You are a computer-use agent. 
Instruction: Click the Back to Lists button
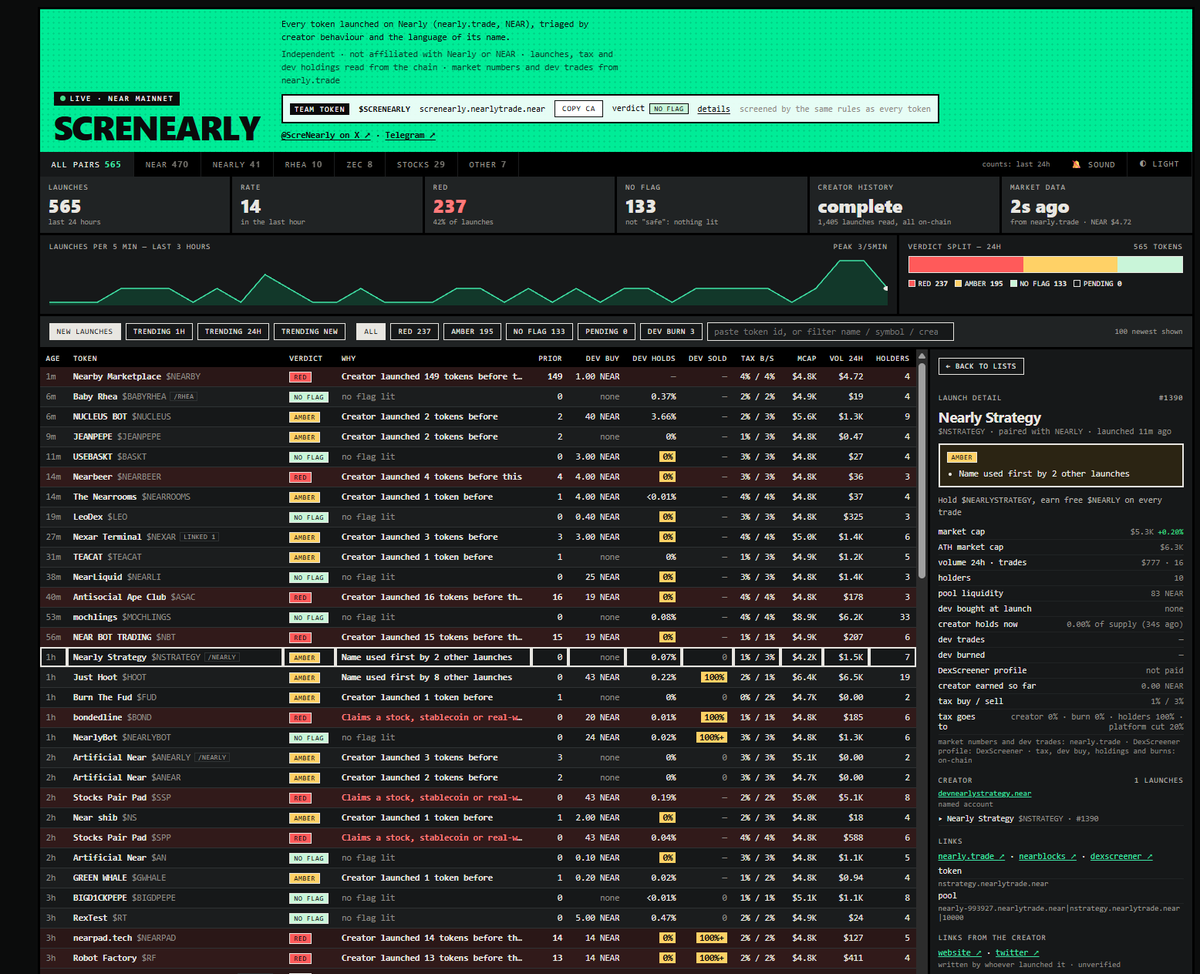980,366
